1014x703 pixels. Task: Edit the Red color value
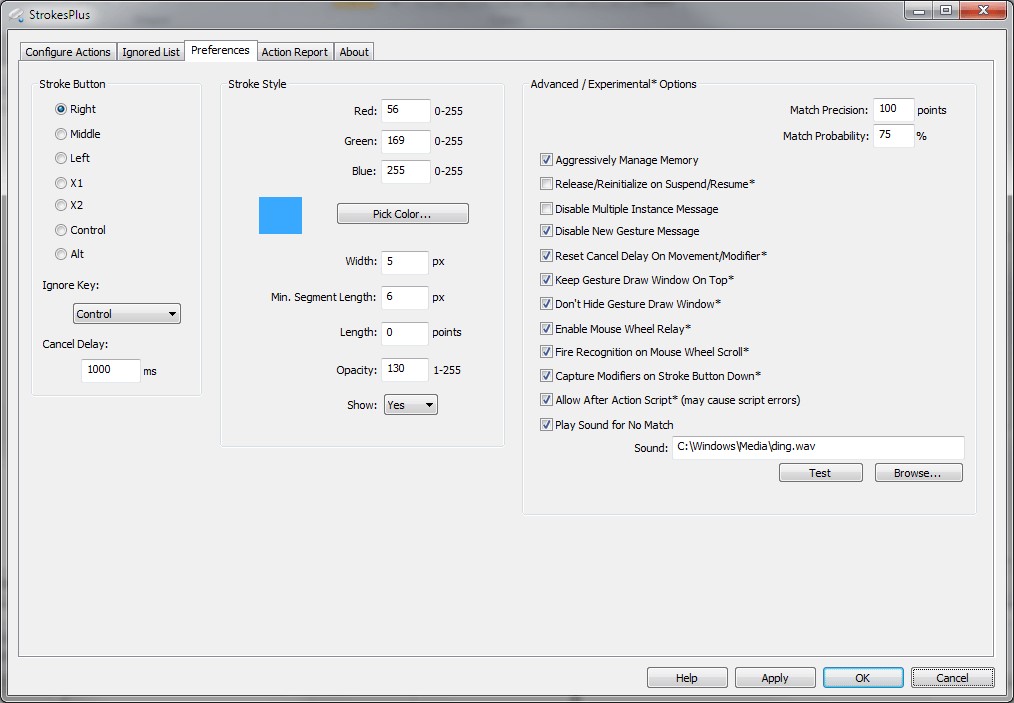(x=405, y=110)
